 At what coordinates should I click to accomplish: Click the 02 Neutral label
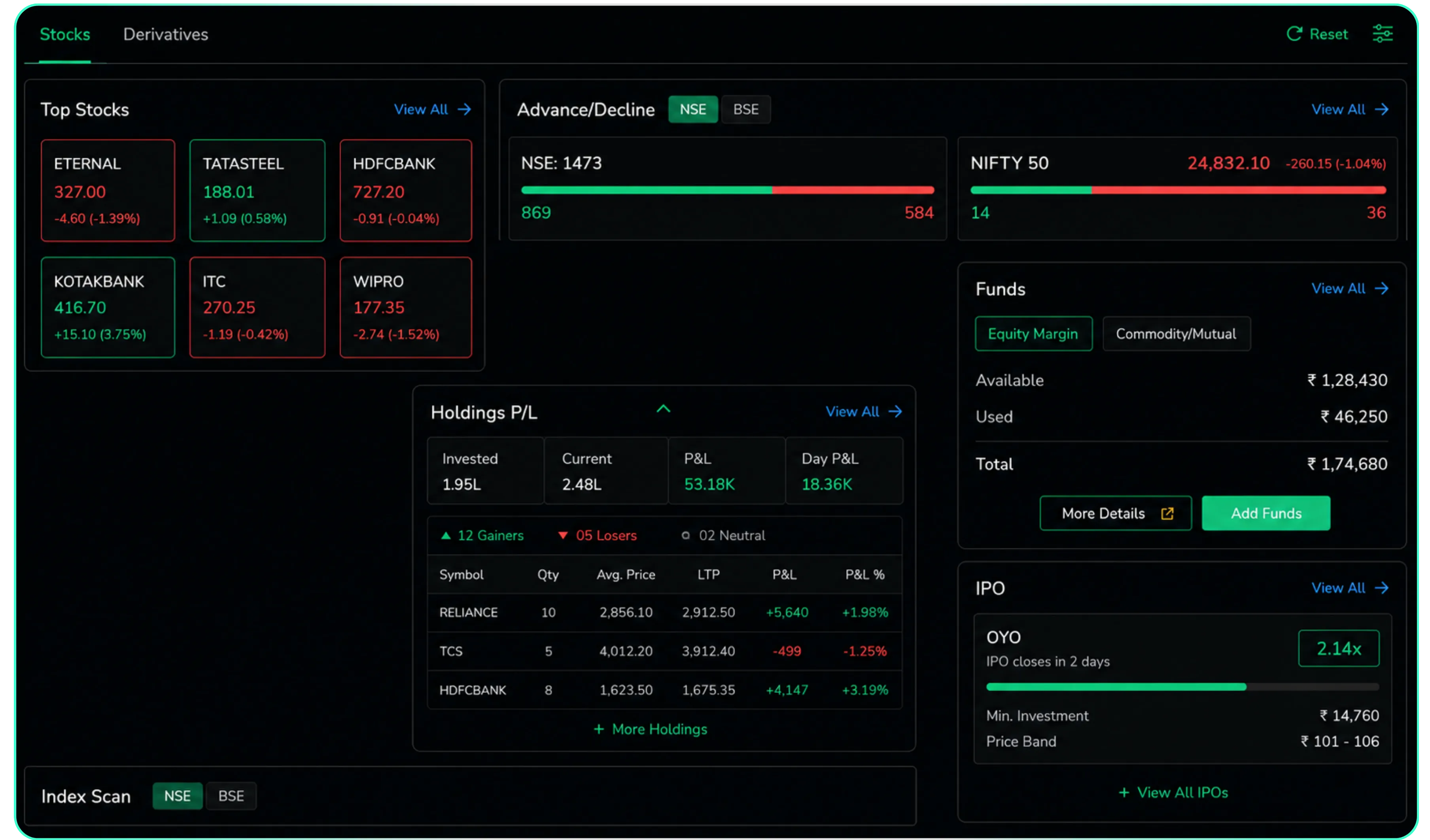point(732,535)
